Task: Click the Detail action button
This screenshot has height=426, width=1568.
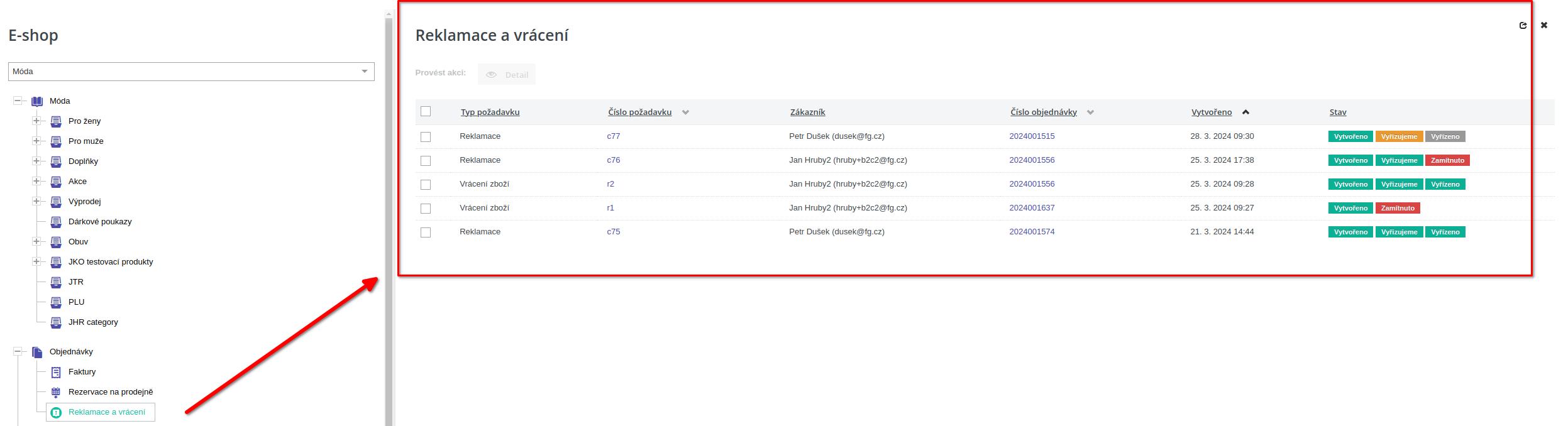Action: click(x=507, y=75)
